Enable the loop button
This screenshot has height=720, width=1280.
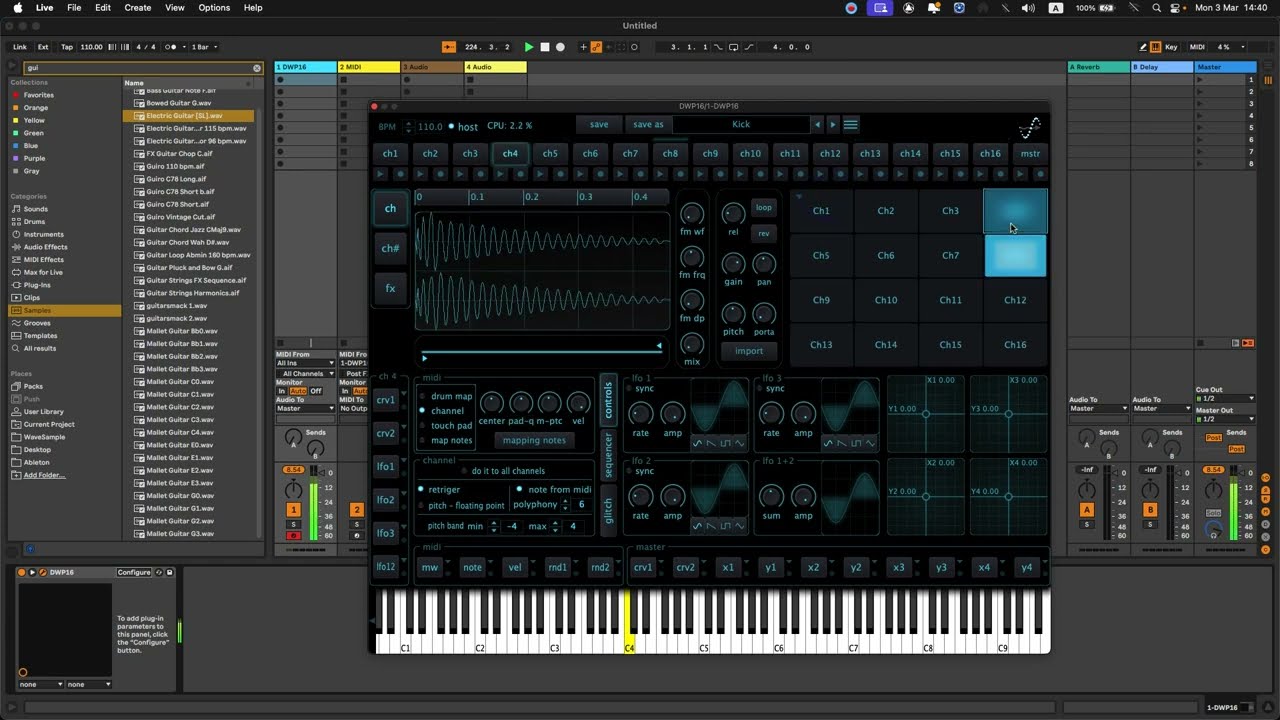coord(764,208)
